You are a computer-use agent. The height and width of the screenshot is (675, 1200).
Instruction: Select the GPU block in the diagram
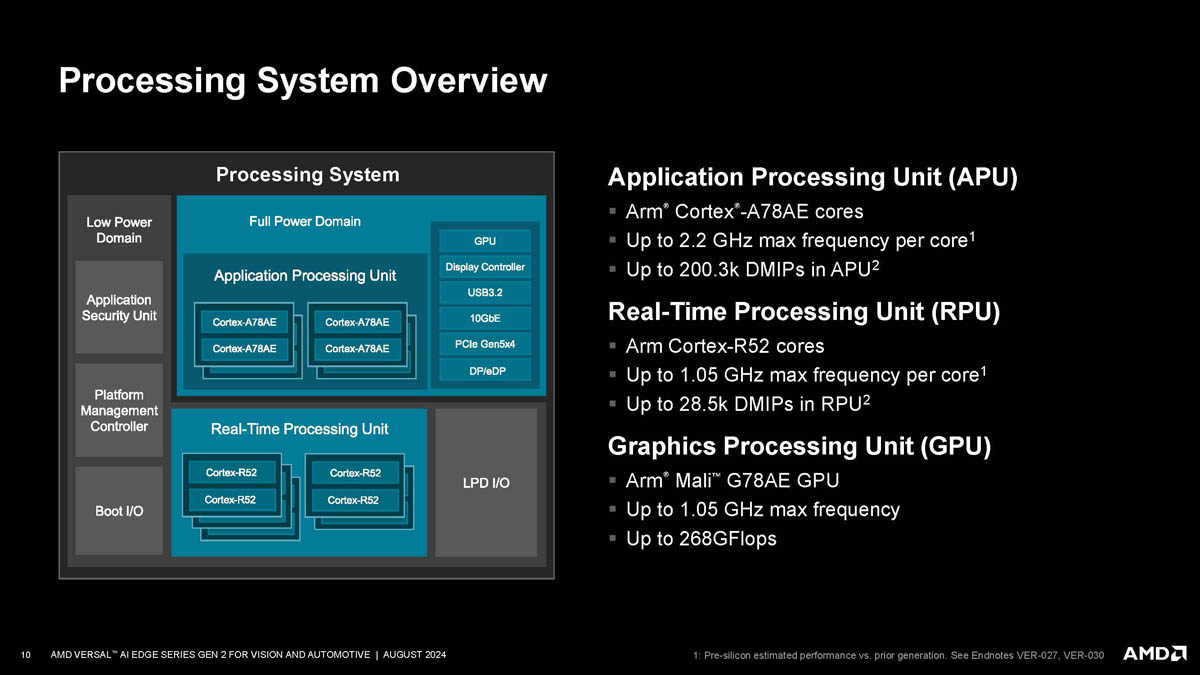[485, 241]
